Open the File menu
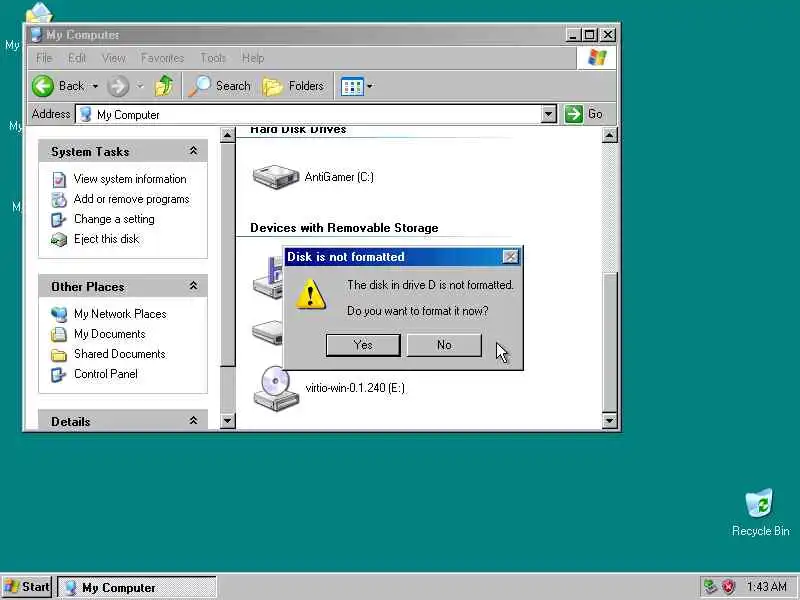The image size is (800, 600). (44, 58)
